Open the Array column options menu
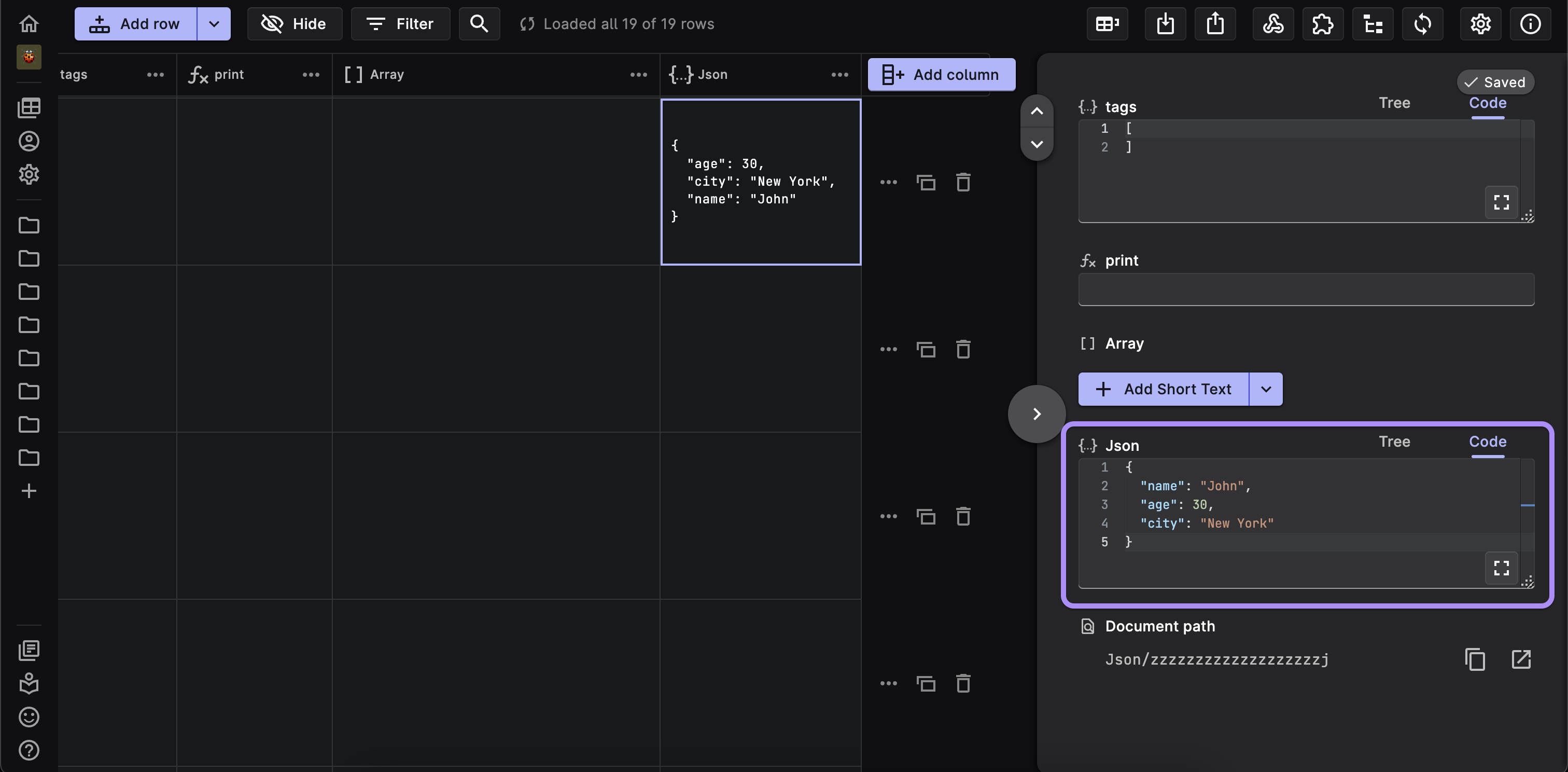Screen dimensions: 1568x772 [x=638, y=74]
